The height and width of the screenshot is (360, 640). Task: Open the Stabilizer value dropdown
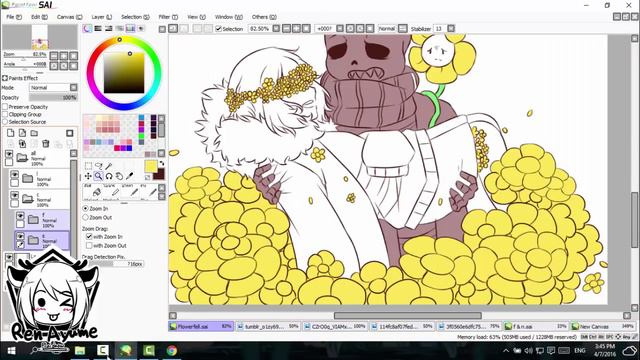pyautogui.click(x=451, y=29)
